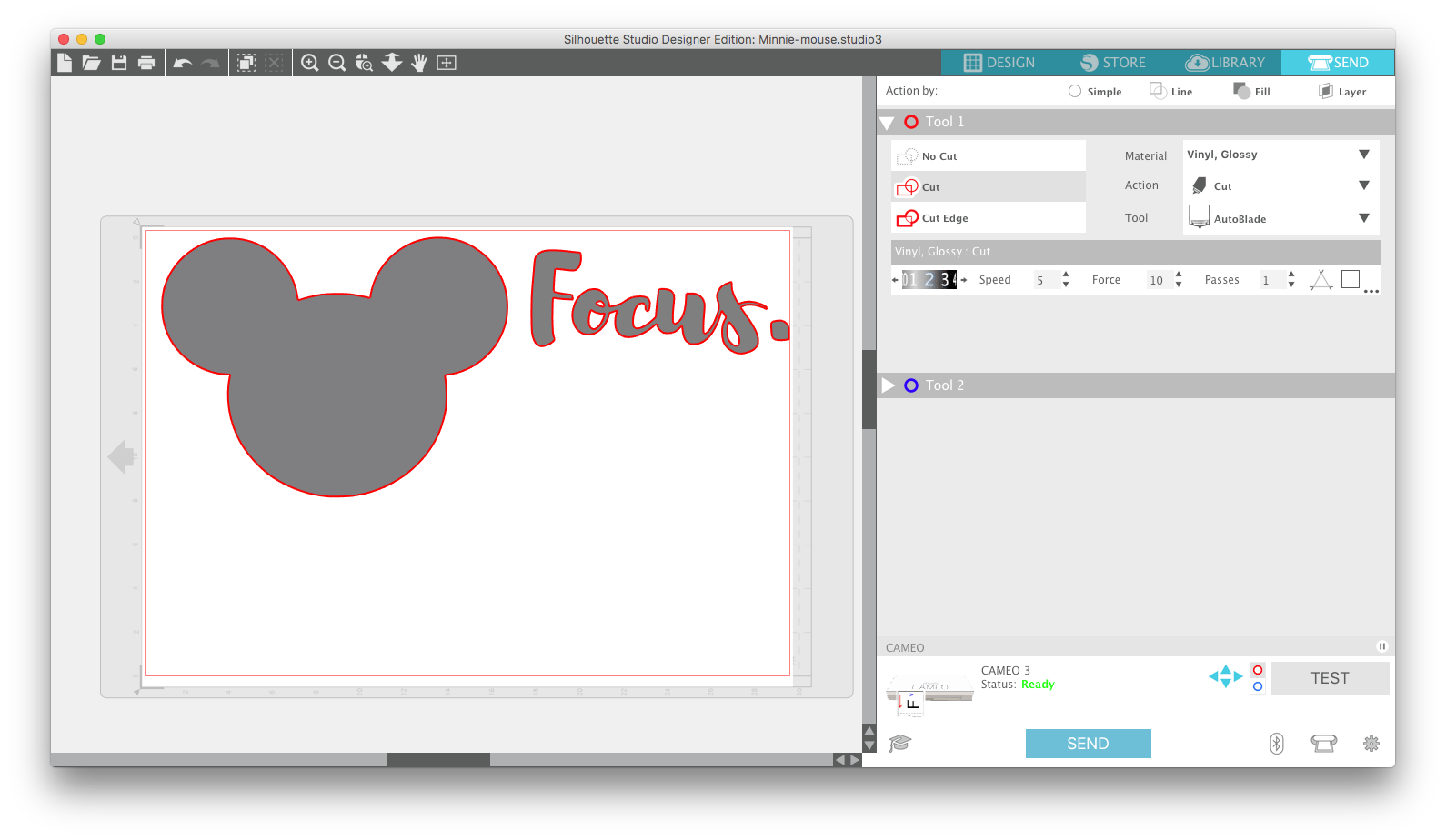This screenshot has width=1446, height=840.
Task: Set selected shape to Cut
Action: (989, 186)
